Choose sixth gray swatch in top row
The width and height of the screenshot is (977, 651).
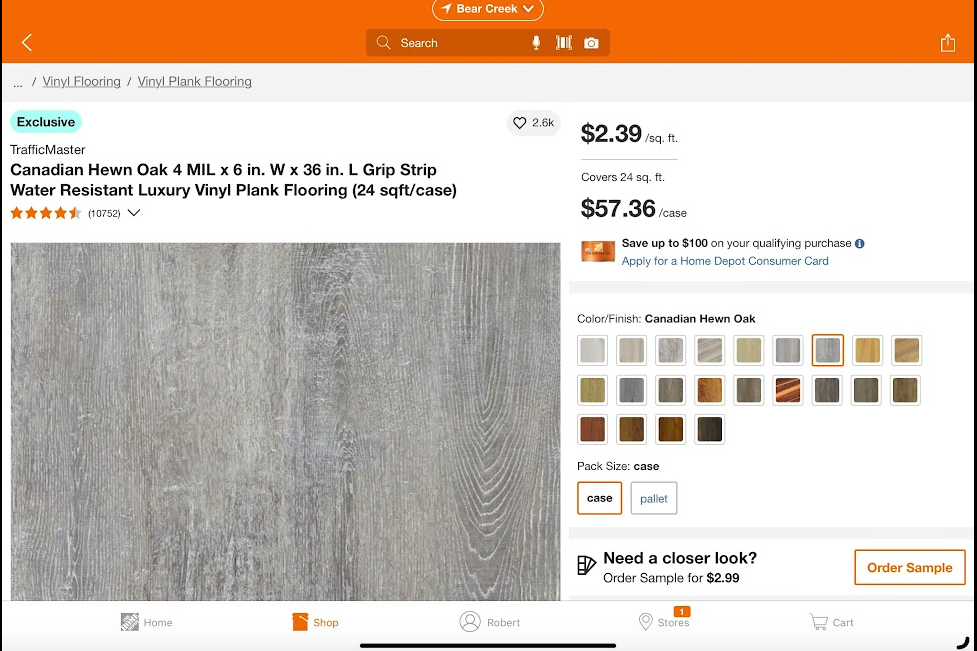point(788,350)
